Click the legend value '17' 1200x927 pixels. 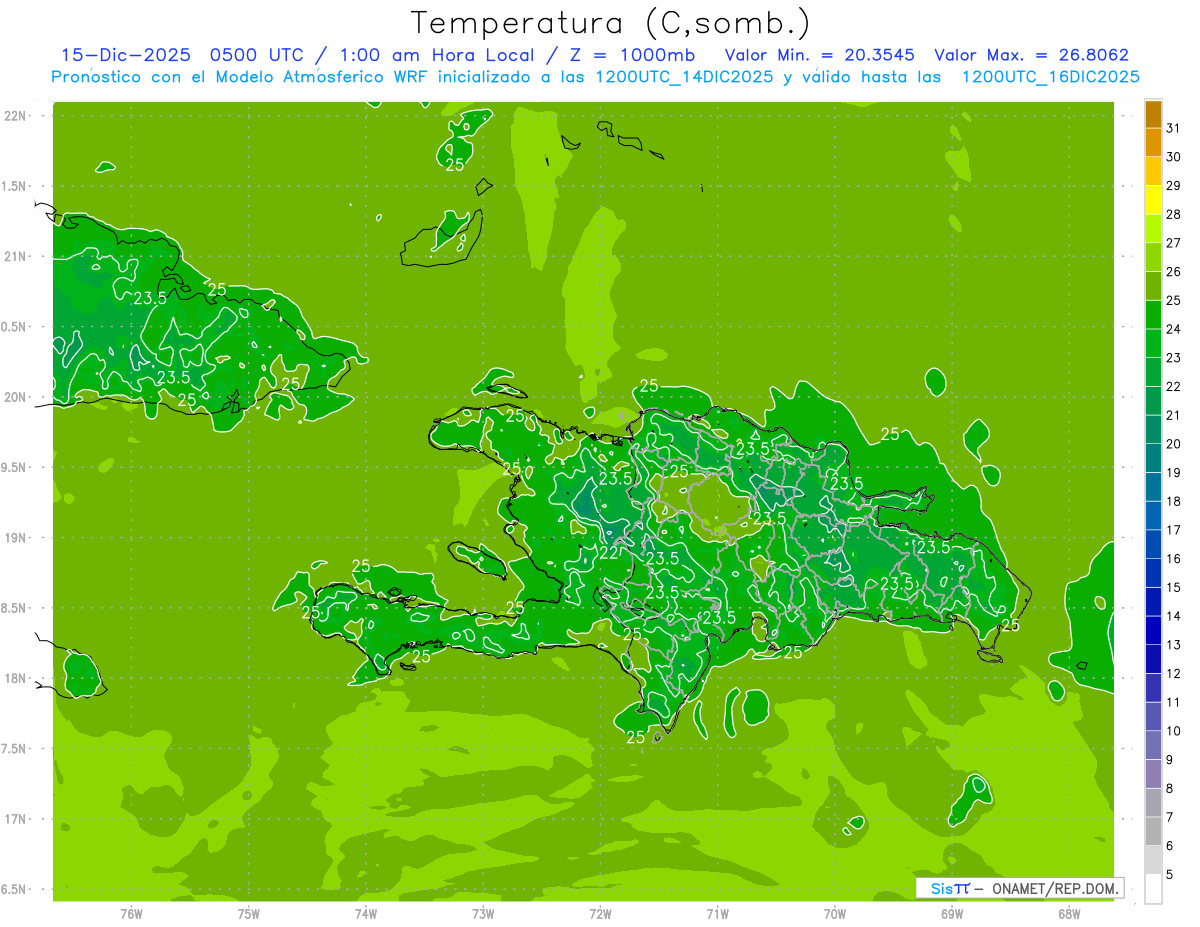tap(1174, 530)
